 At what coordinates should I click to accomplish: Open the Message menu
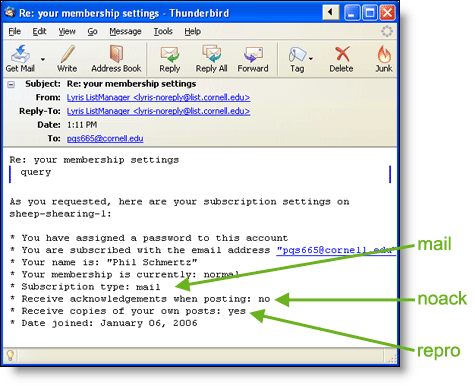pos(125,31)
